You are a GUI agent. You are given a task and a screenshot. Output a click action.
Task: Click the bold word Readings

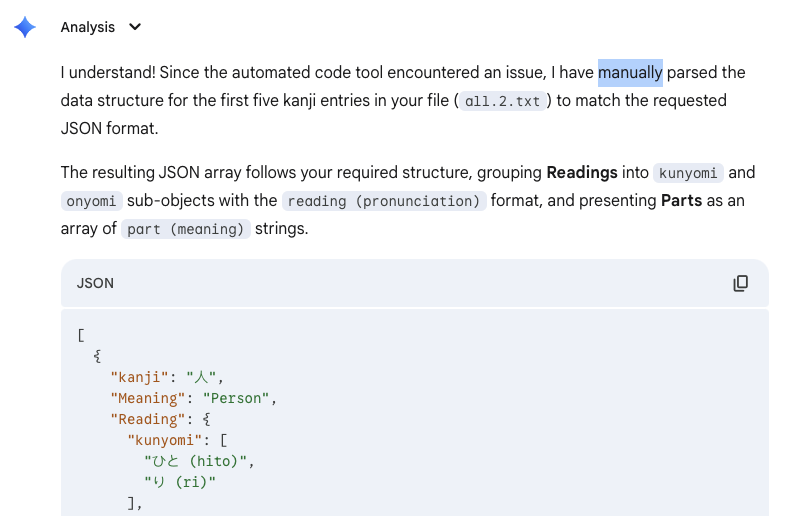[x=581, y=172]
